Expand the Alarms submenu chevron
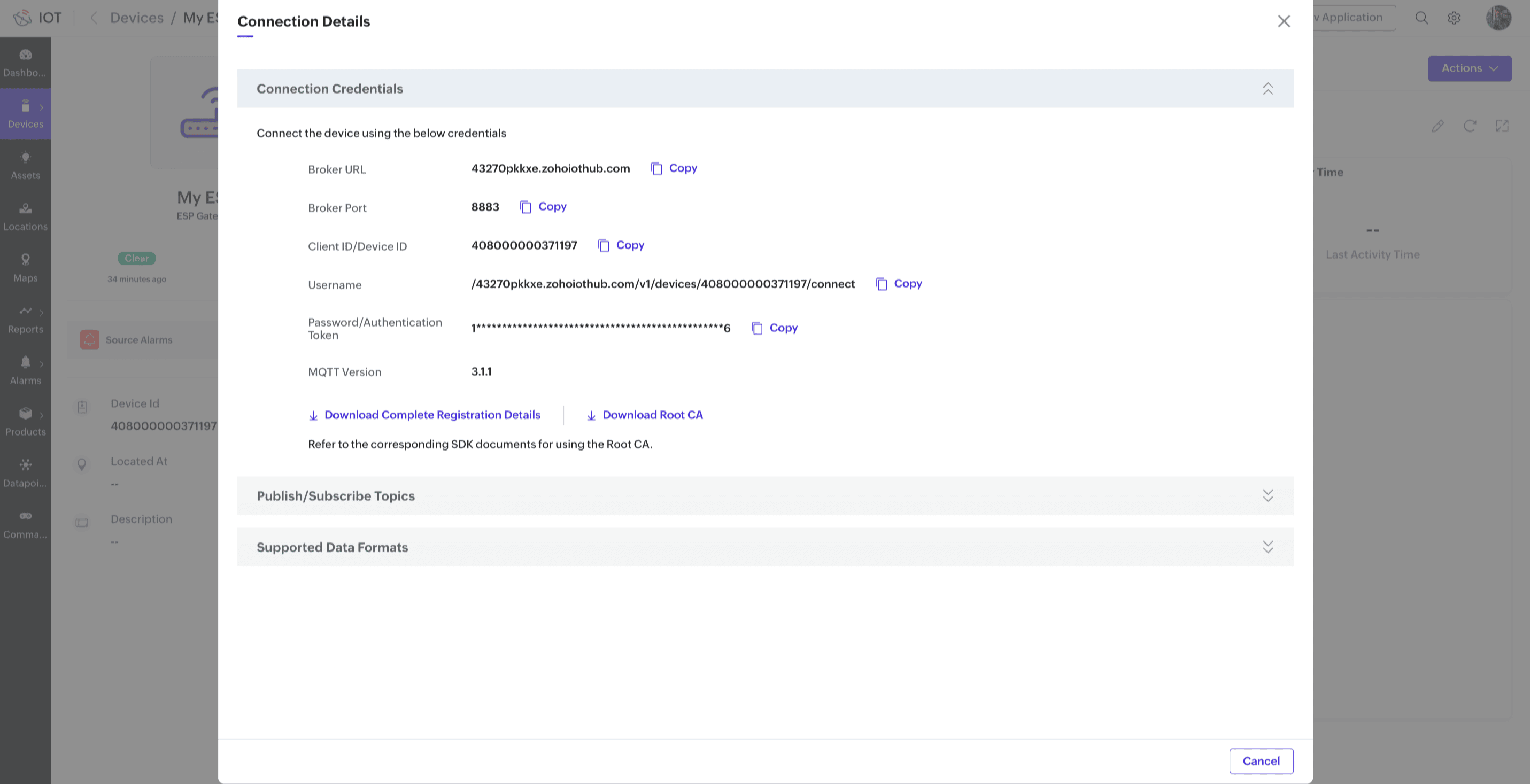The width and height of the screenshot is (1530, 784). click(42, 363)
